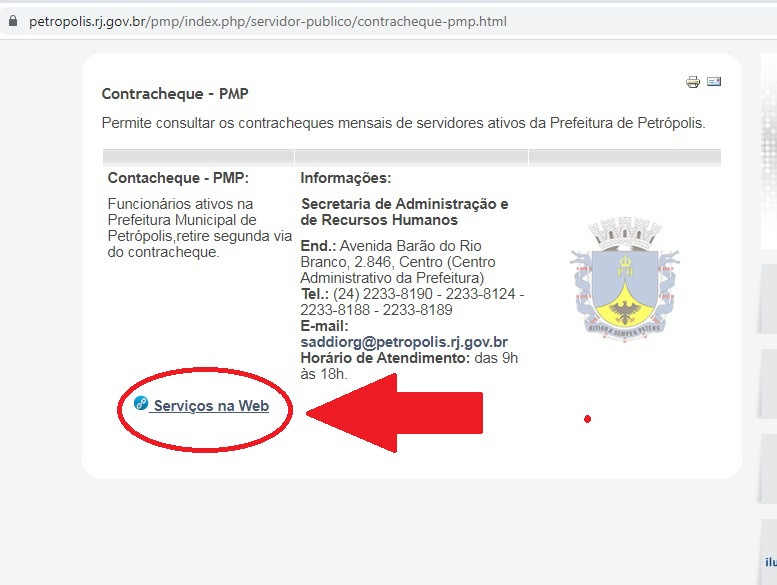777x585 pixels.
Task: Click the Contacheque - PMP: column heading
Action: (178, 178)
